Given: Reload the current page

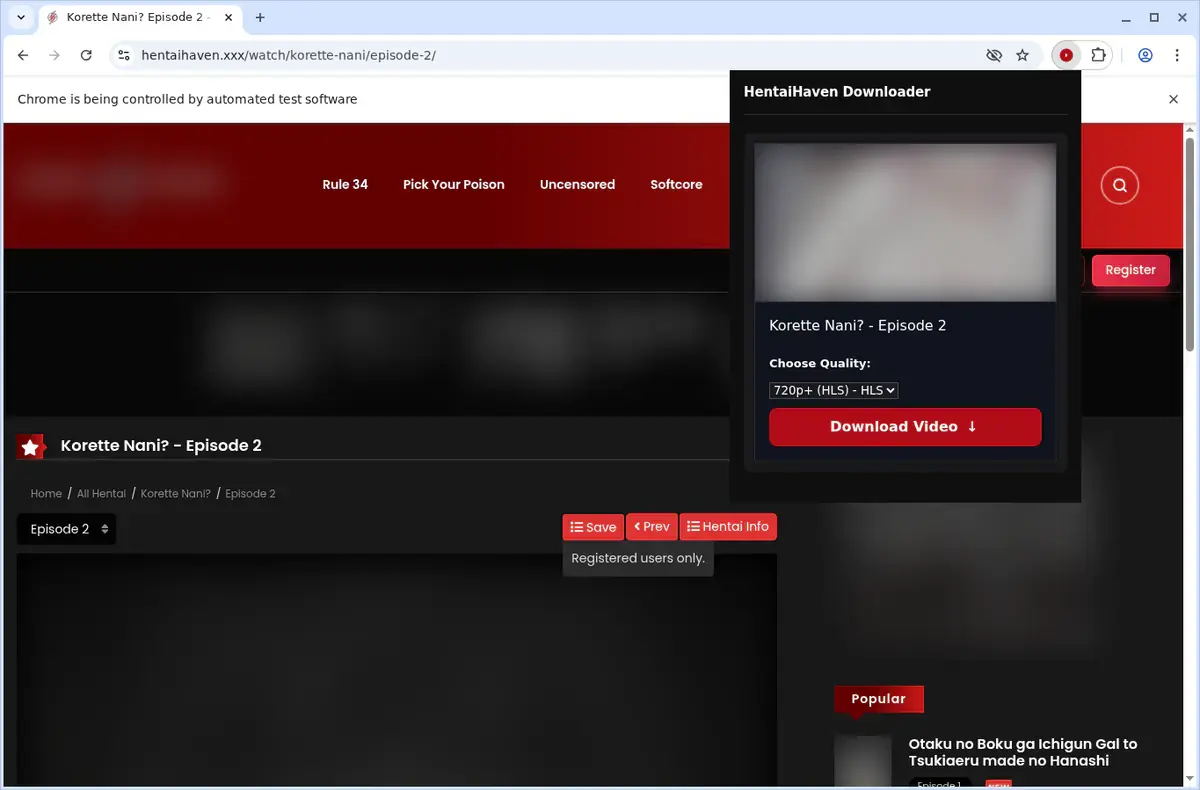Looking at the screenshot, I should [x=86, y=55].
